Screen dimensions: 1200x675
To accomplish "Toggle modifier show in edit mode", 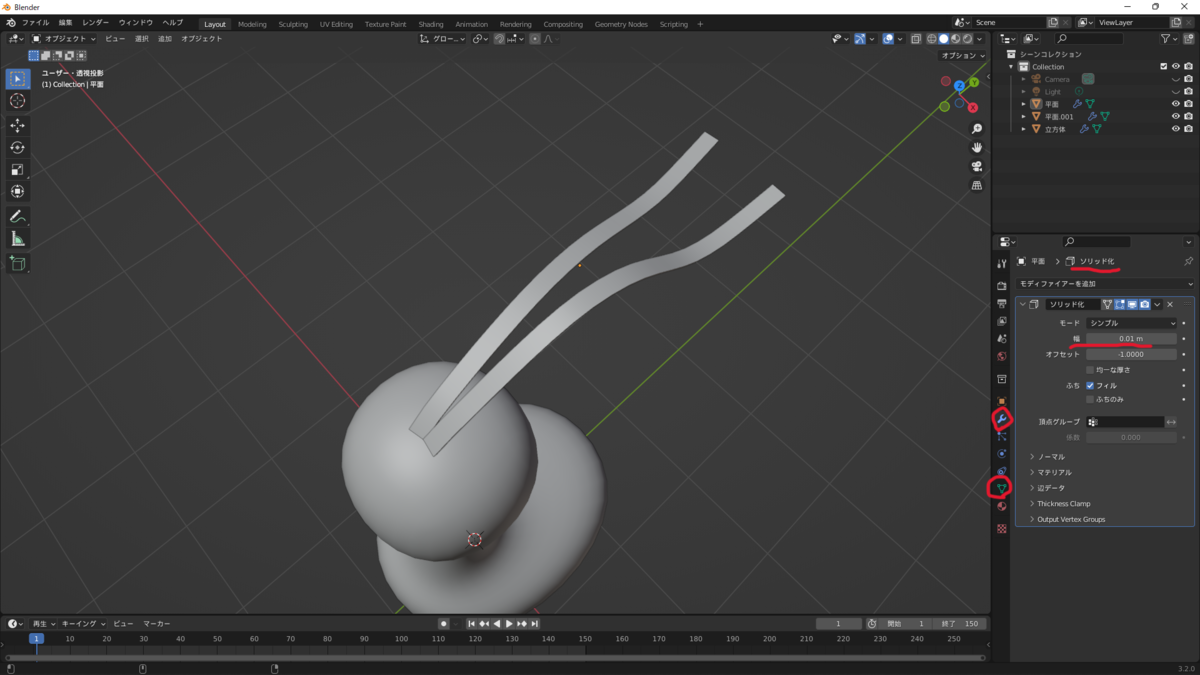I will click(1120, 304).
